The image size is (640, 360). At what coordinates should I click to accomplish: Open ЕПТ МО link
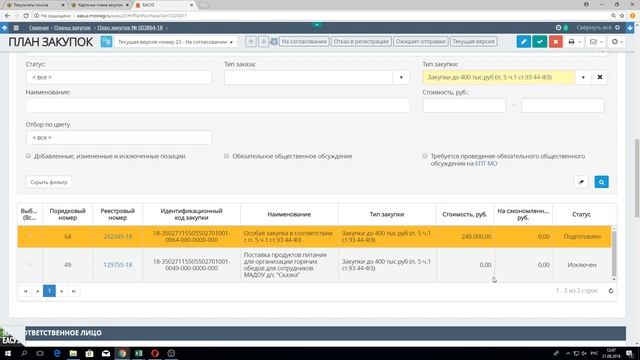tap(486, 163)
